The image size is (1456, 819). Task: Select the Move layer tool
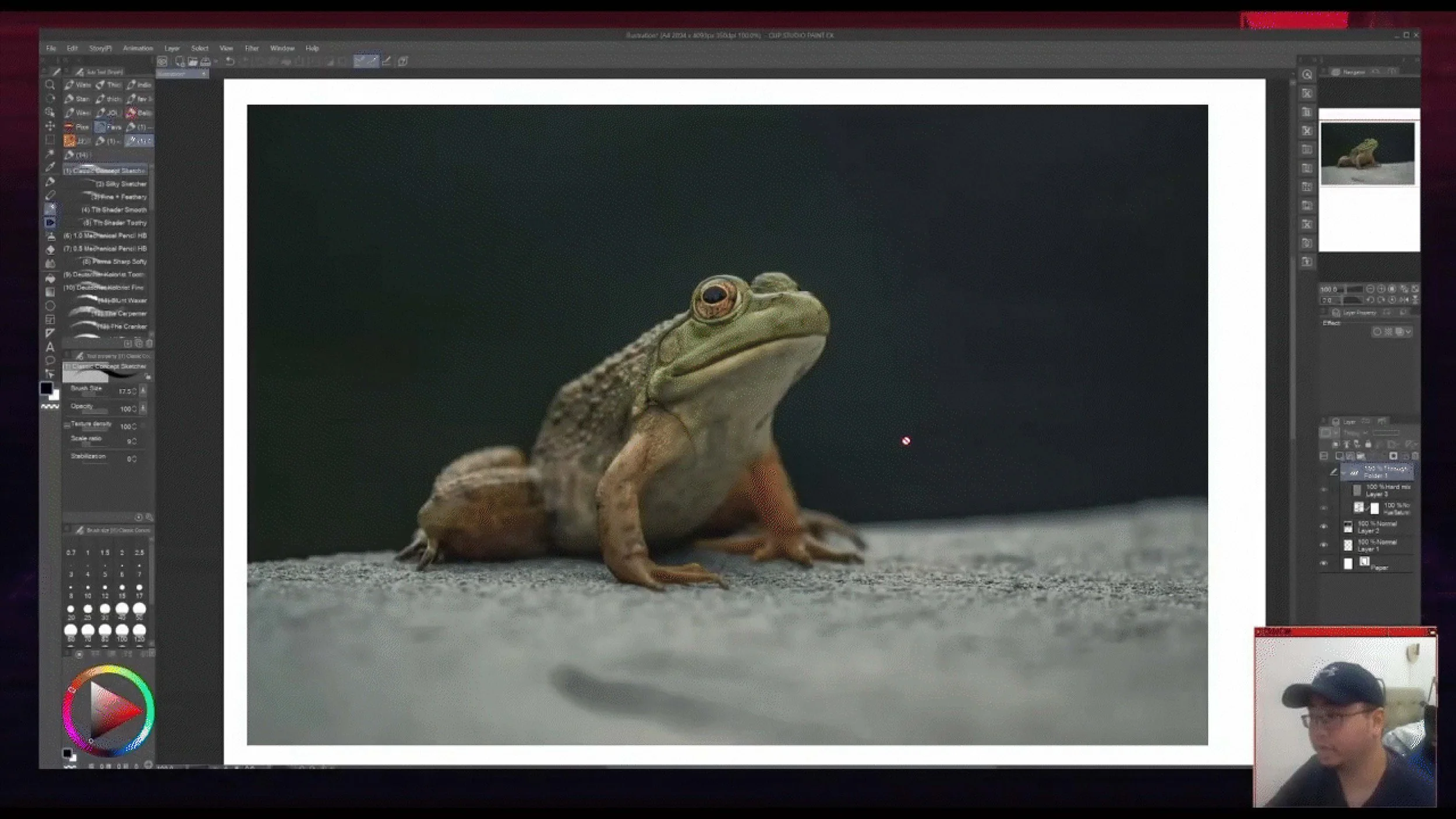50,126
